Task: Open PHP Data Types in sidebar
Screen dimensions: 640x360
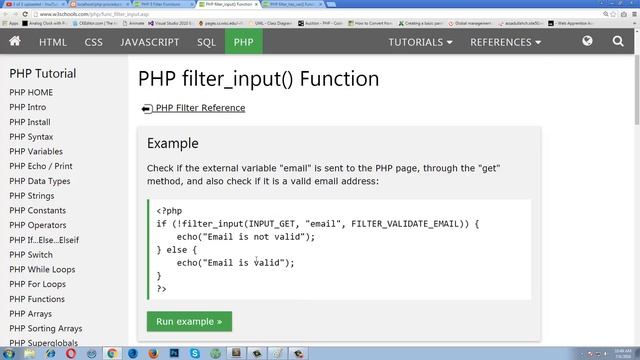Action: pos(40,181)
